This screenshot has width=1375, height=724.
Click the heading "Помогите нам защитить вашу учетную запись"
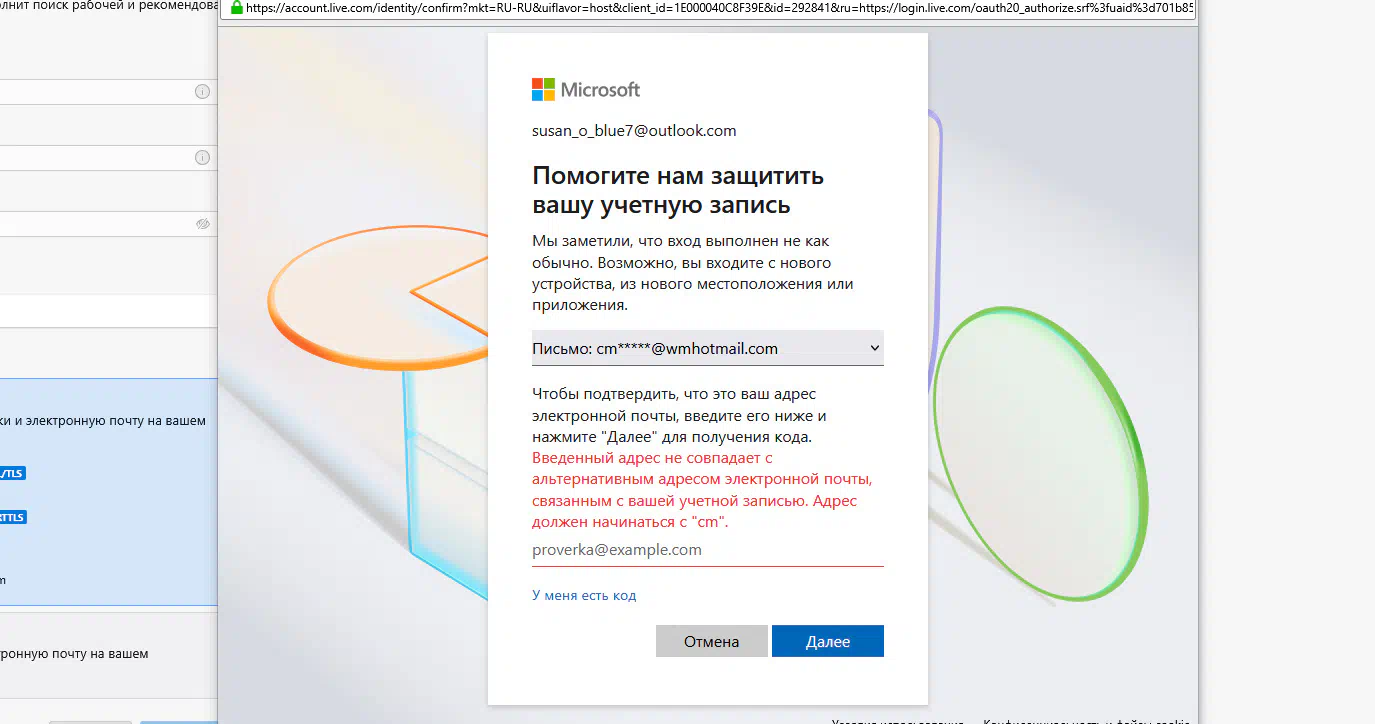click(x=678, y=190)
